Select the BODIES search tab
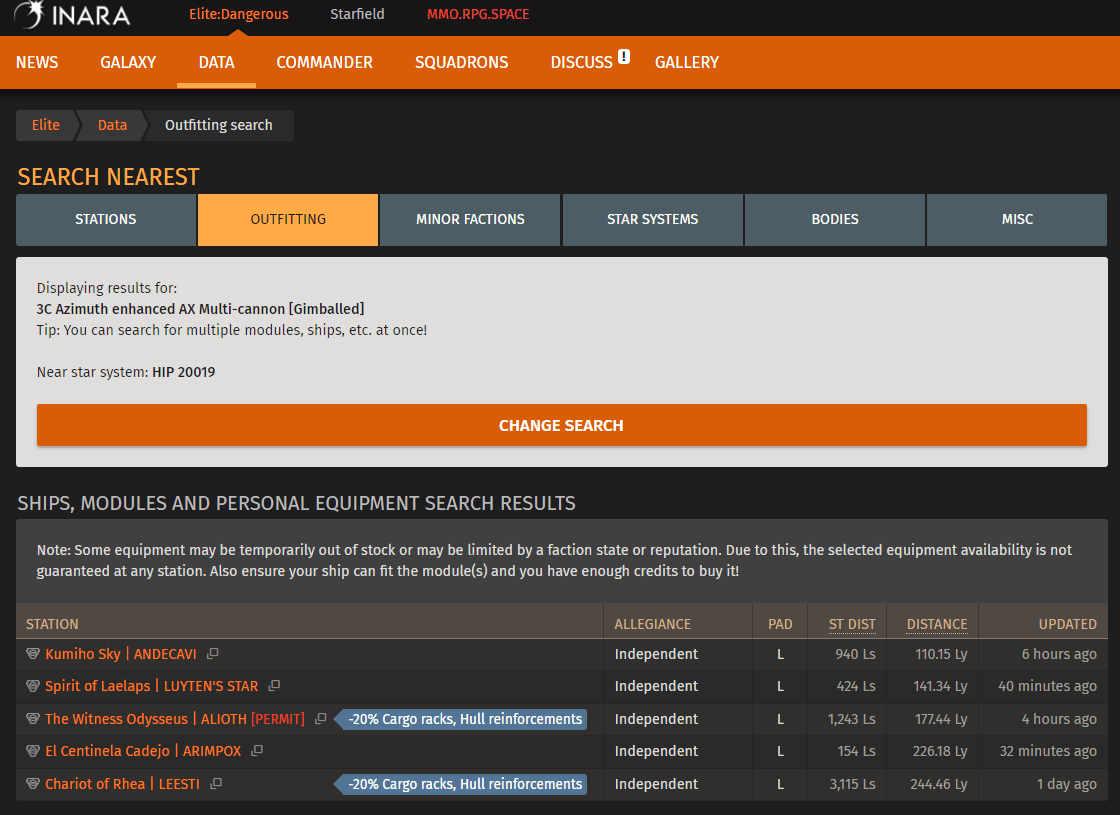Viewport: 1120px width, 815px height. click(835, 219)
